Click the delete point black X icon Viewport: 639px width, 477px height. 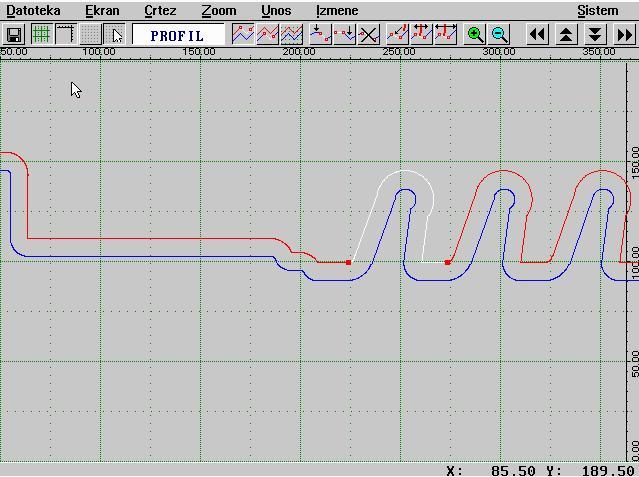coord(369,35)
